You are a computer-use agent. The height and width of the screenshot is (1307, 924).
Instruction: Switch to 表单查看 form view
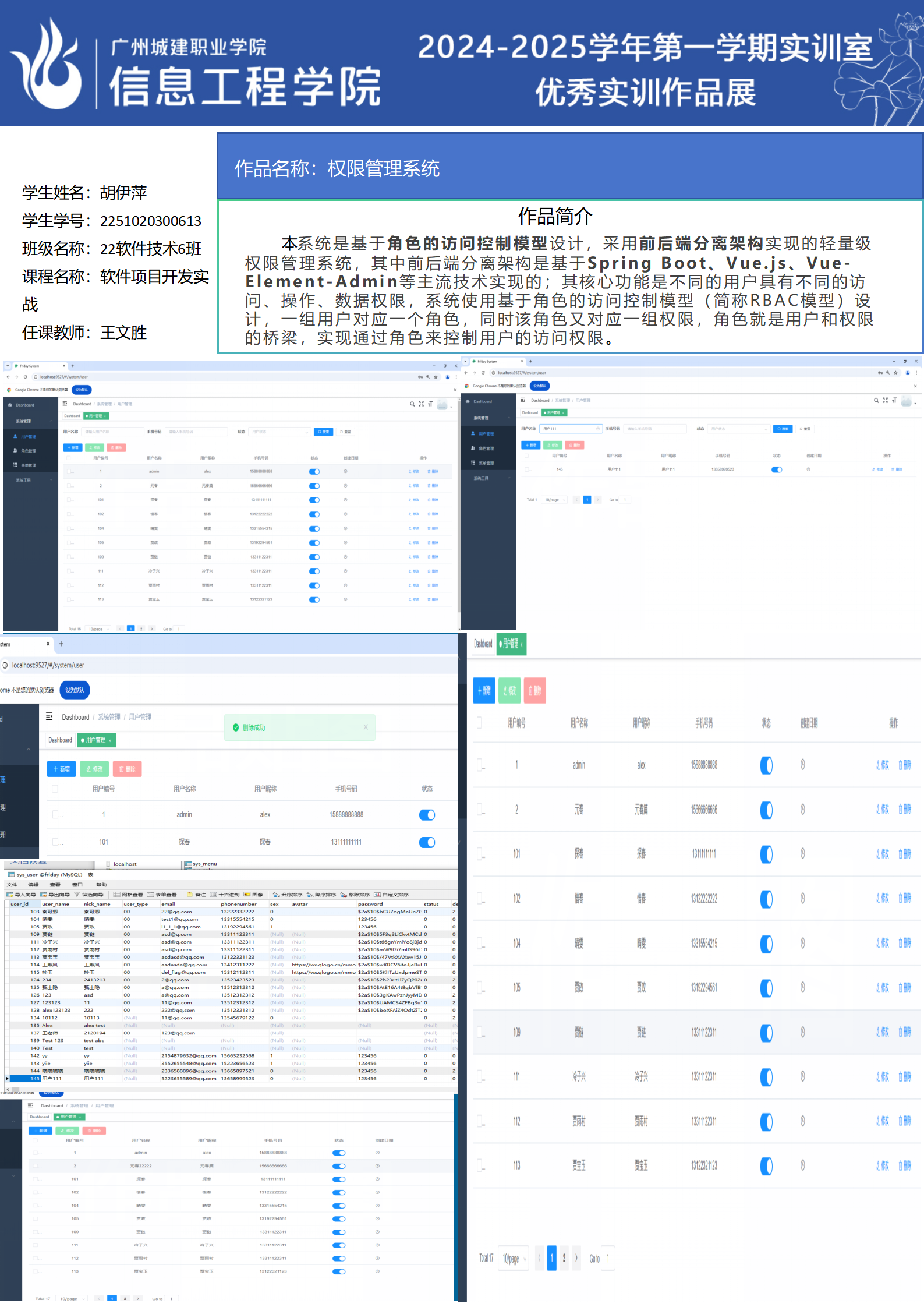[x=151, y=895]
